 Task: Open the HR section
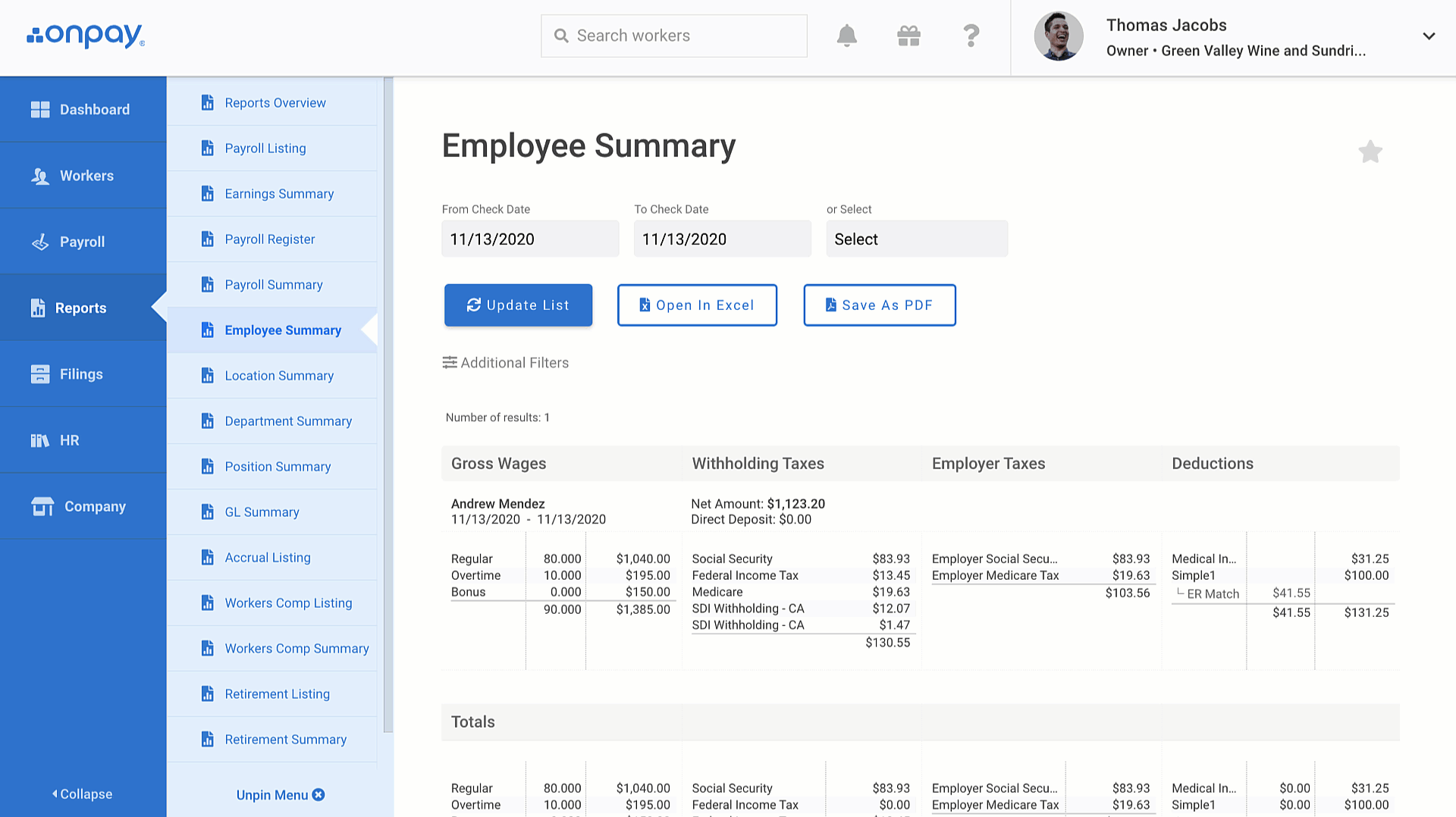(83, 440)
